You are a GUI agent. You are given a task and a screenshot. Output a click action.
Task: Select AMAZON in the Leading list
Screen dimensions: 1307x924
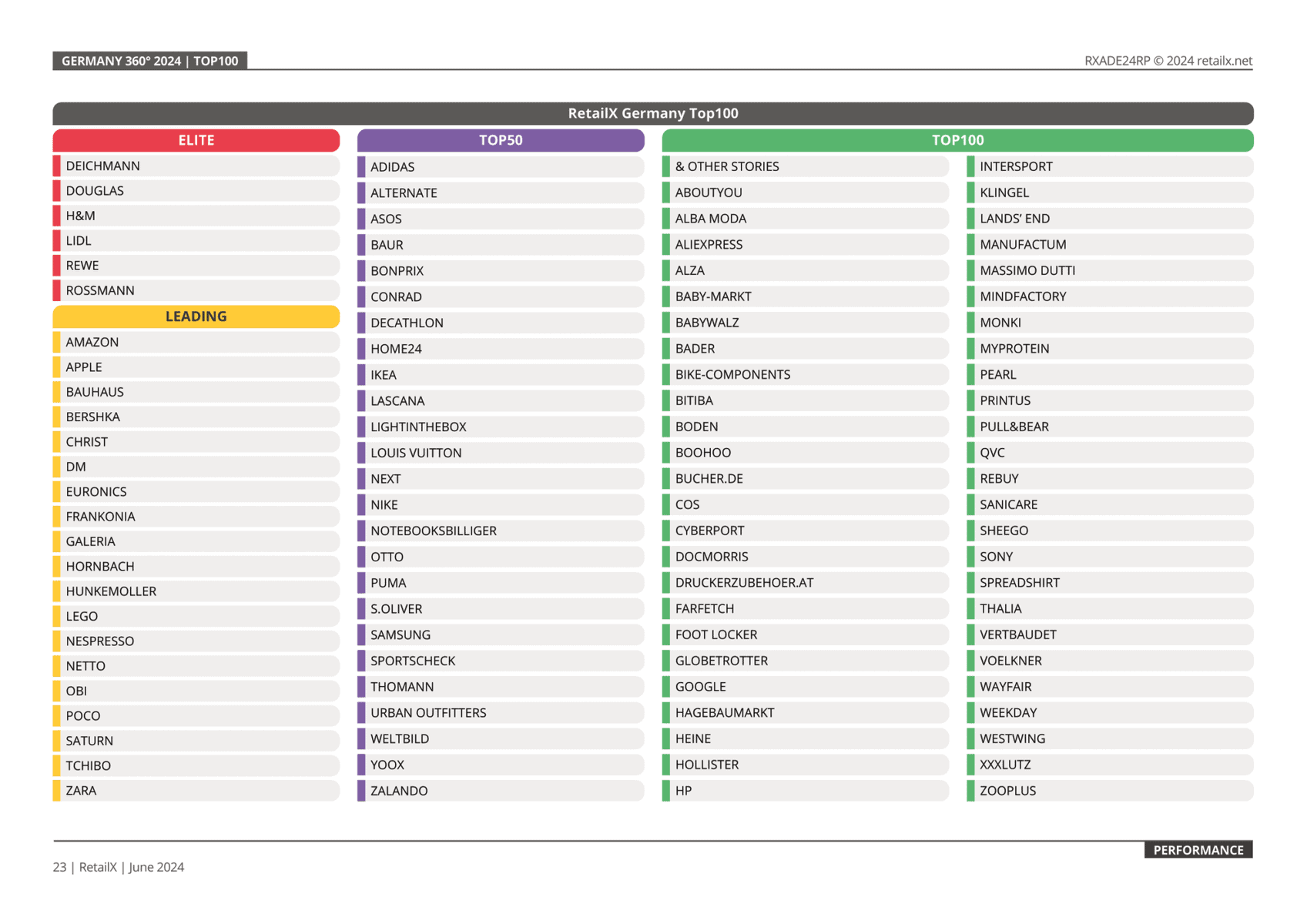click(196, 342)
